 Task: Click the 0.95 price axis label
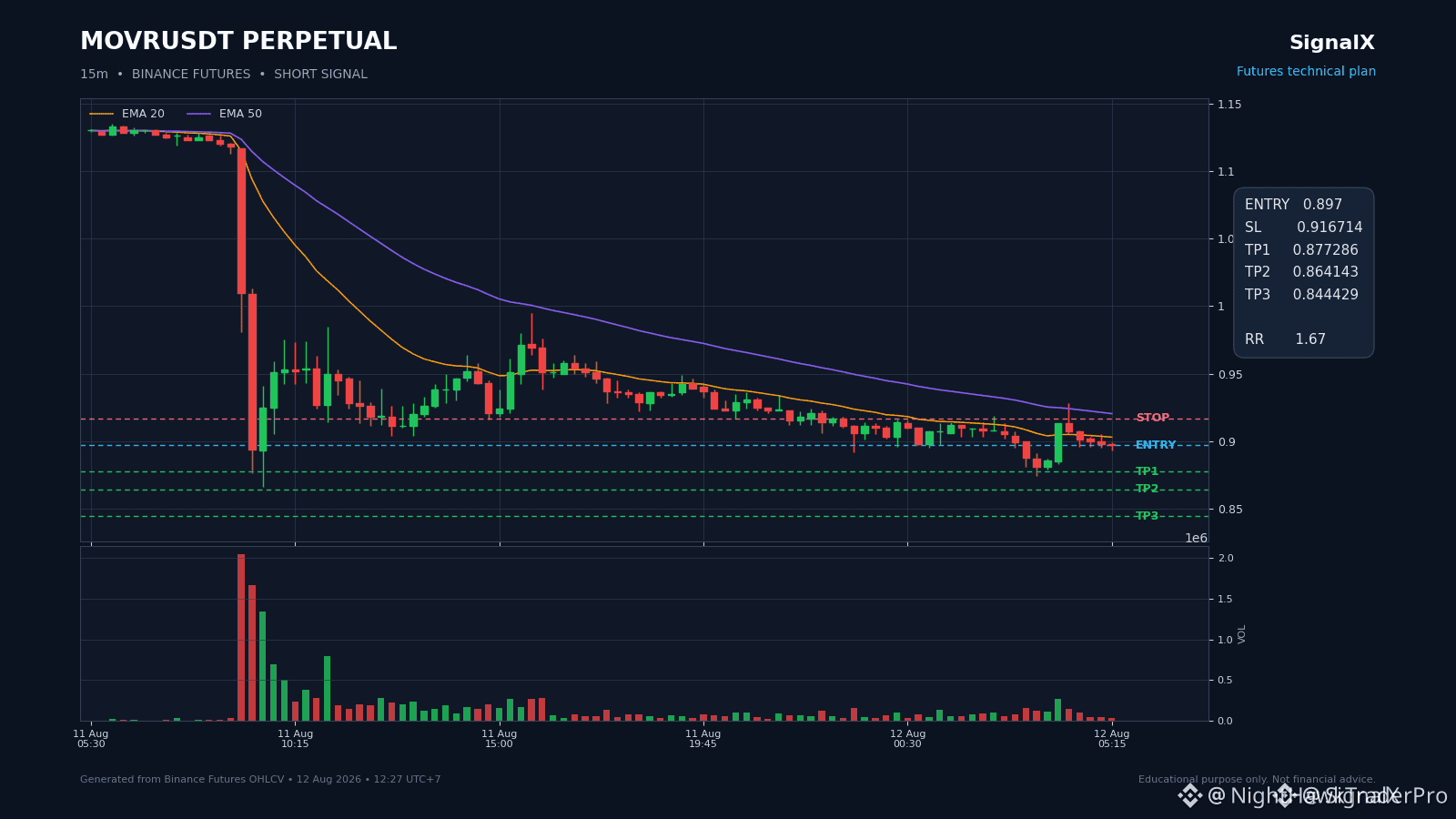point(1228,375)
